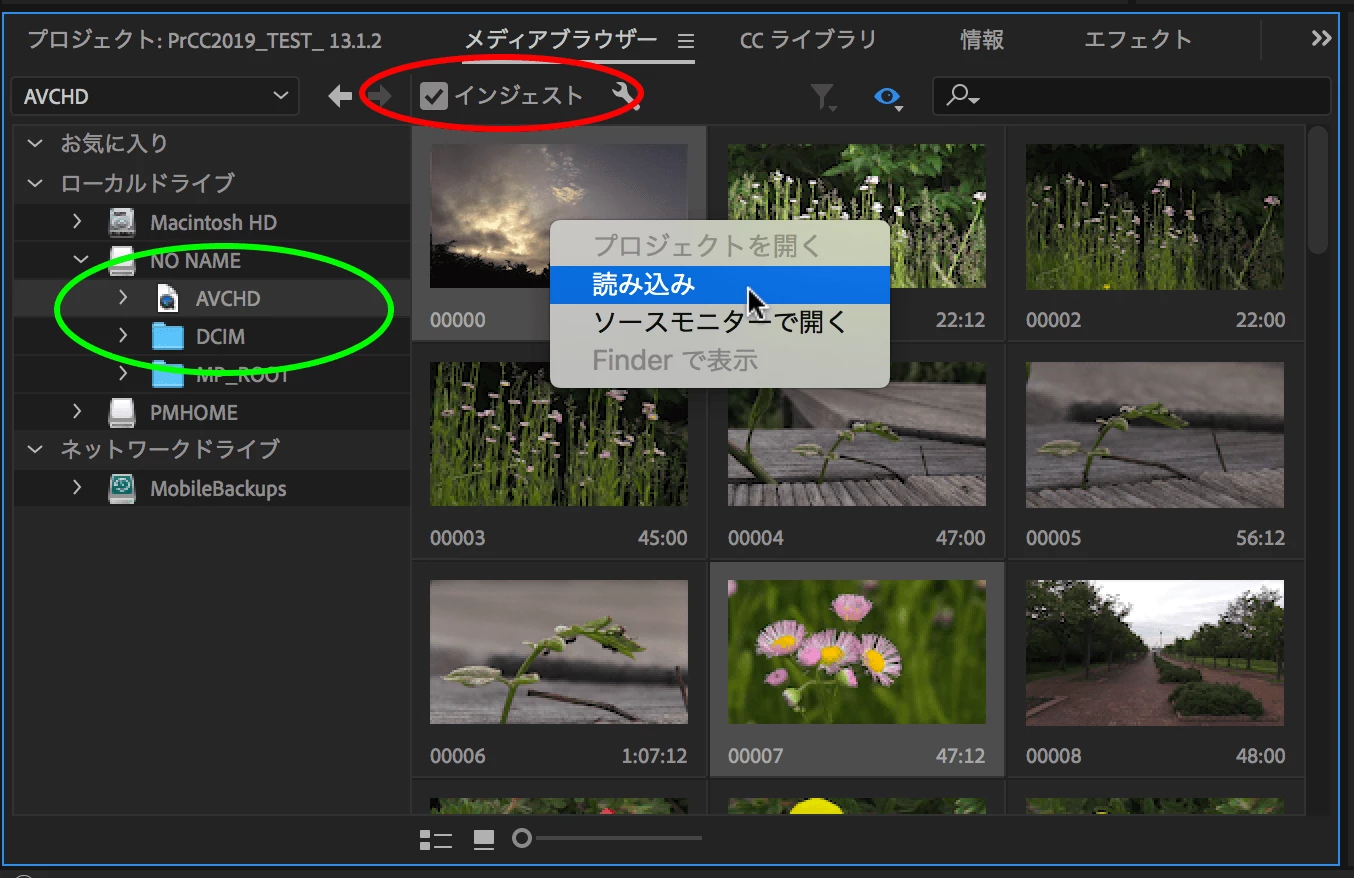
Task: Select the DCIM folder label
Action: [x=220, y=337]
